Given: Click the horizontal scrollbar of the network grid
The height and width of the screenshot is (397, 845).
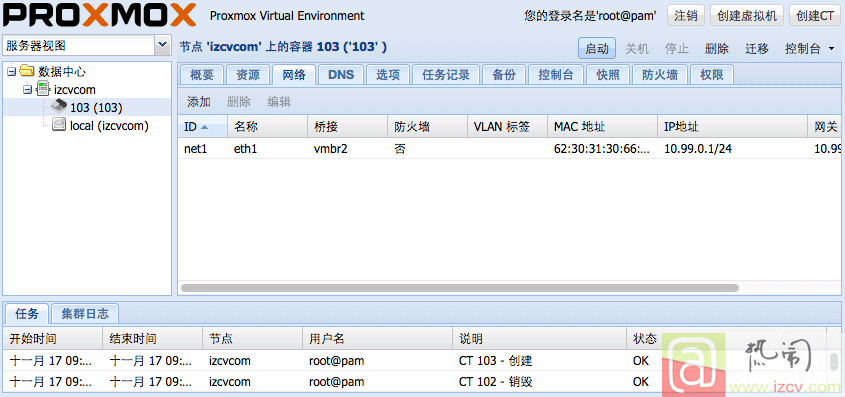Looking at the screenshot, I should click(459, 288).
